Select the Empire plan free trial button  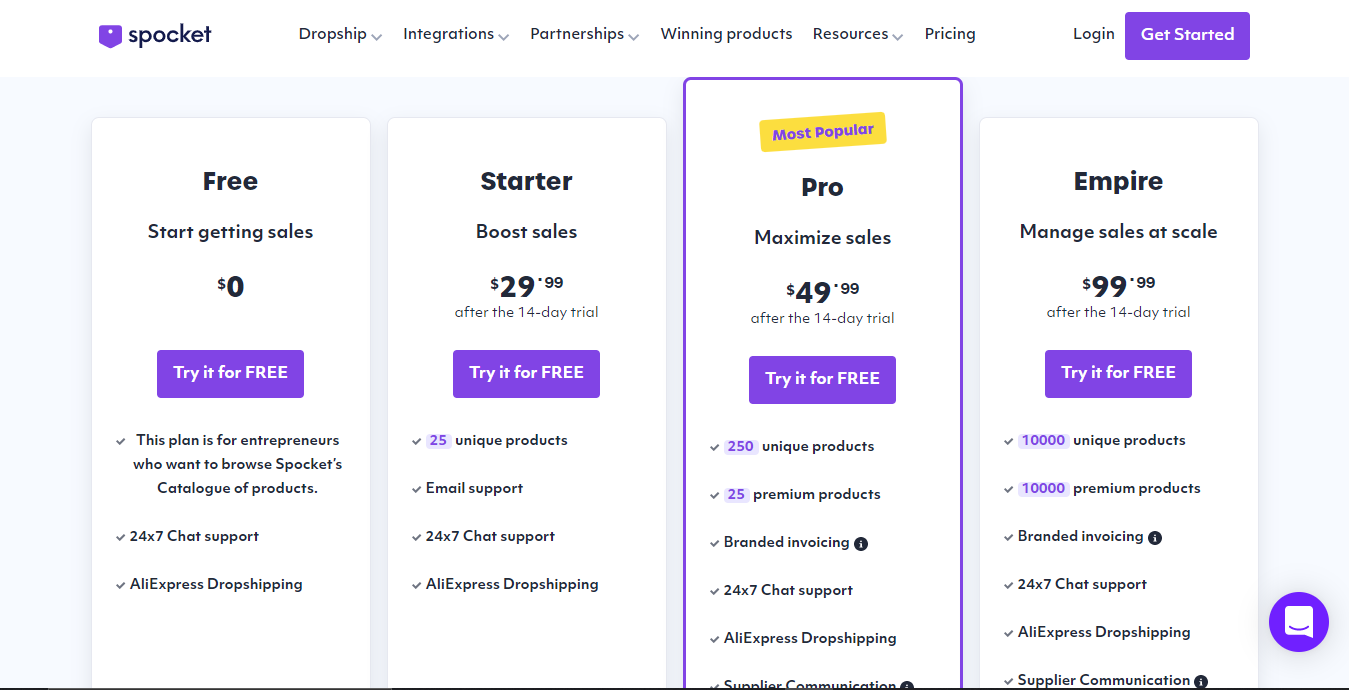1118,373
